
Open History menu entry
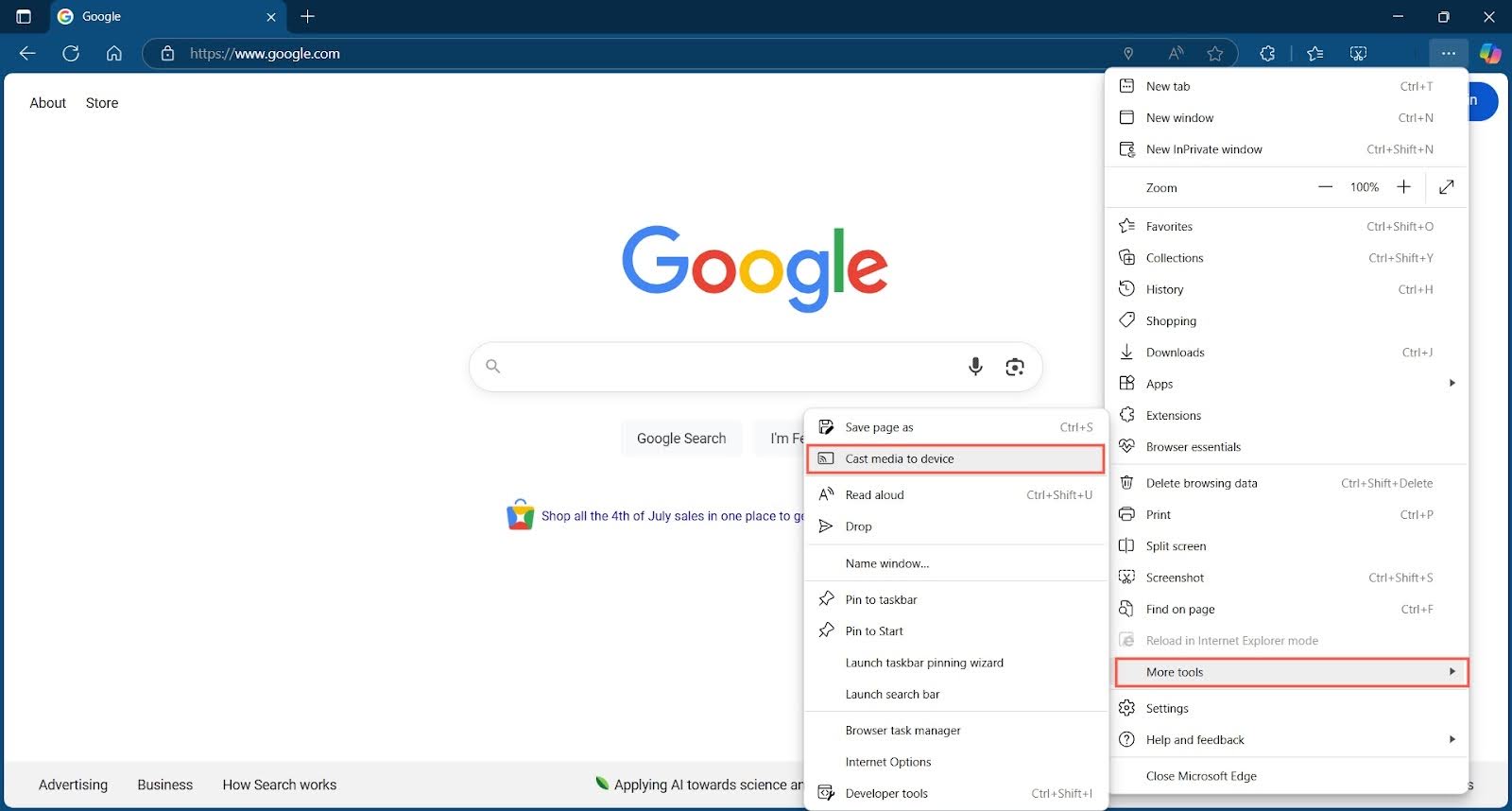pyautogui.click(x=1286, y=289)
